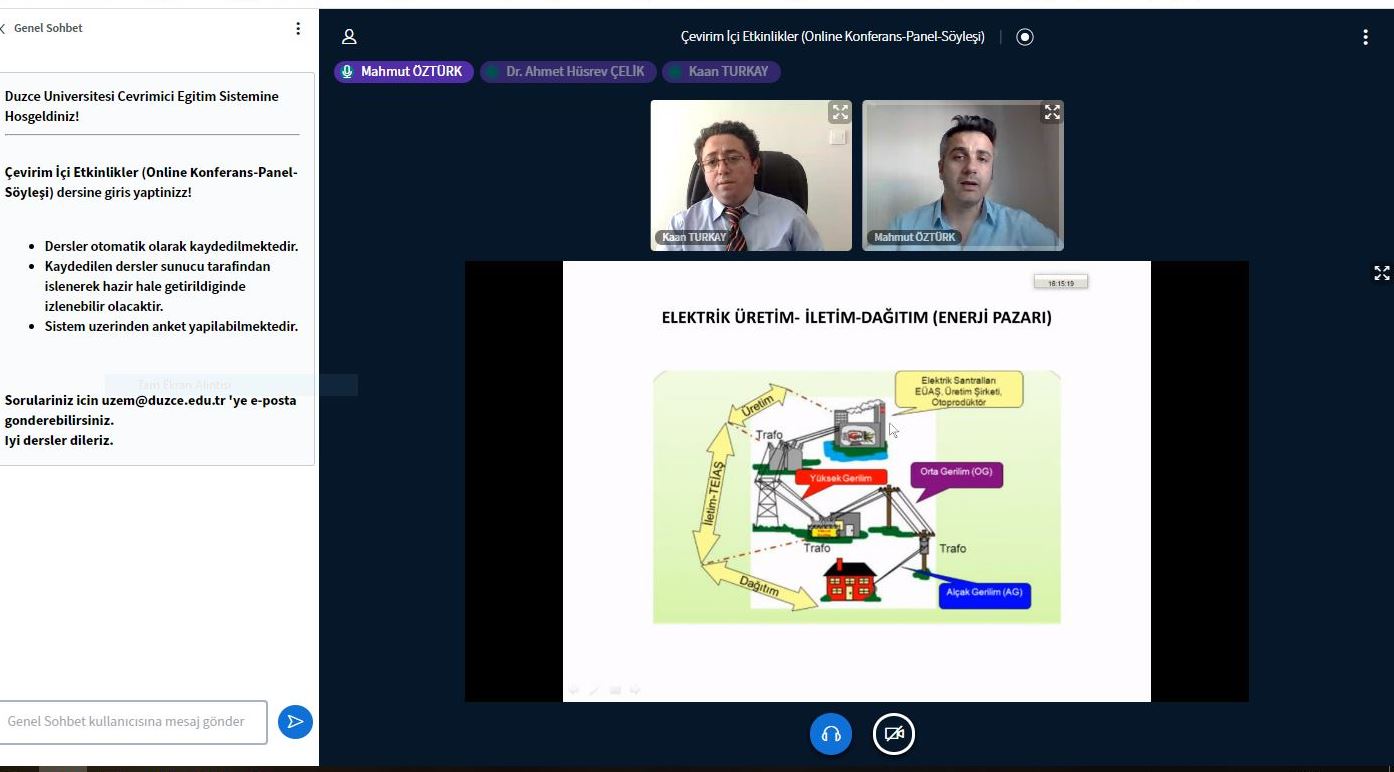Toggle the headset audio button

tap(831, 734)
